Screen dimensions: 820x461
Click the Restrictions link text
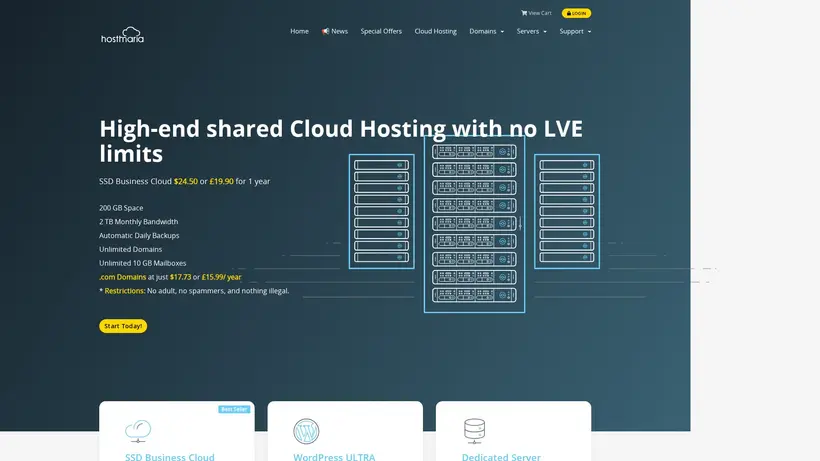pos(124,291)
